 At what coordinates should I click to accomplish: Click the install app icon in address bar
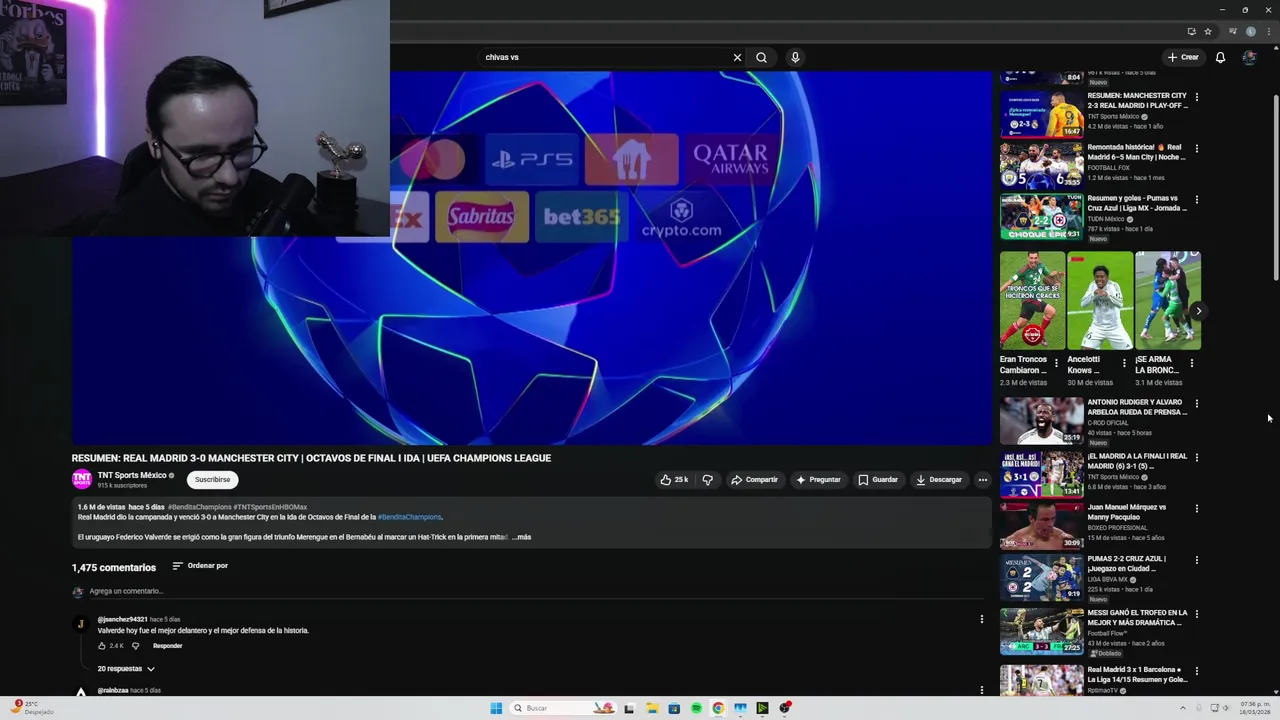(1191, 31)
